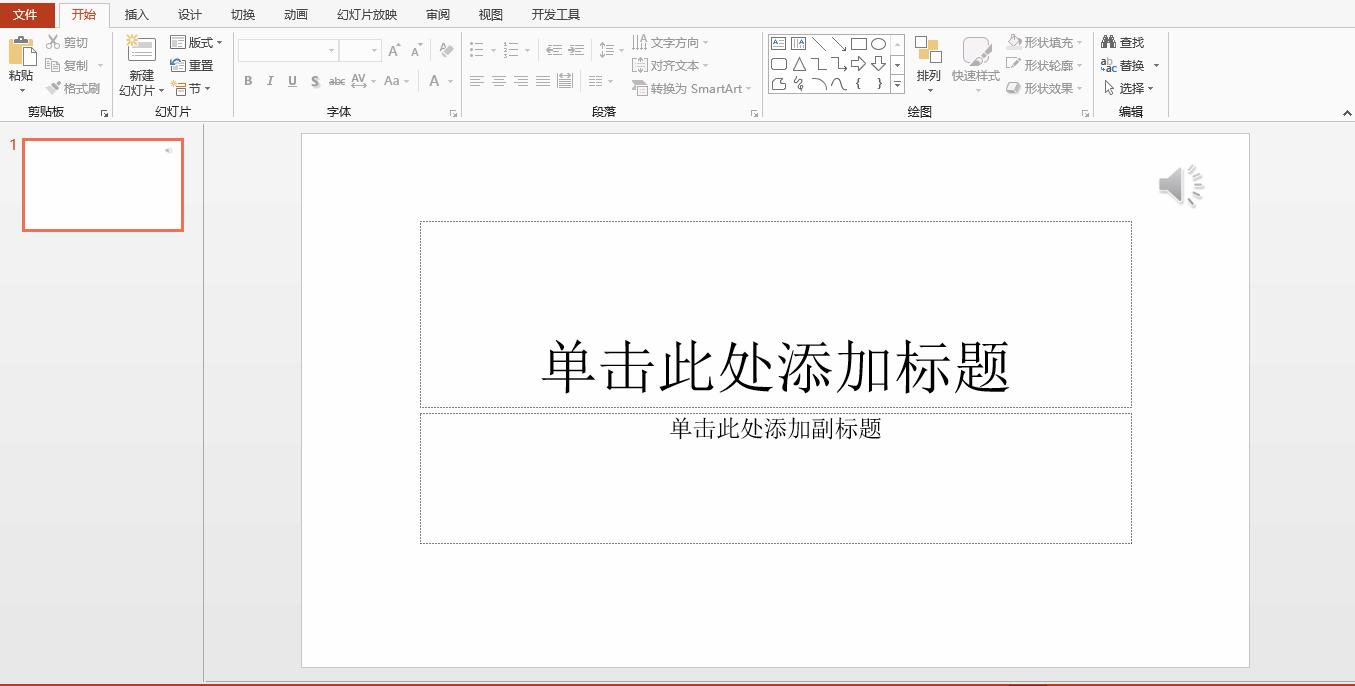This screenshot has height=686, width=1355.
Task: Select slide 1 thumbnail in the panel
Action: click(102, 184)
